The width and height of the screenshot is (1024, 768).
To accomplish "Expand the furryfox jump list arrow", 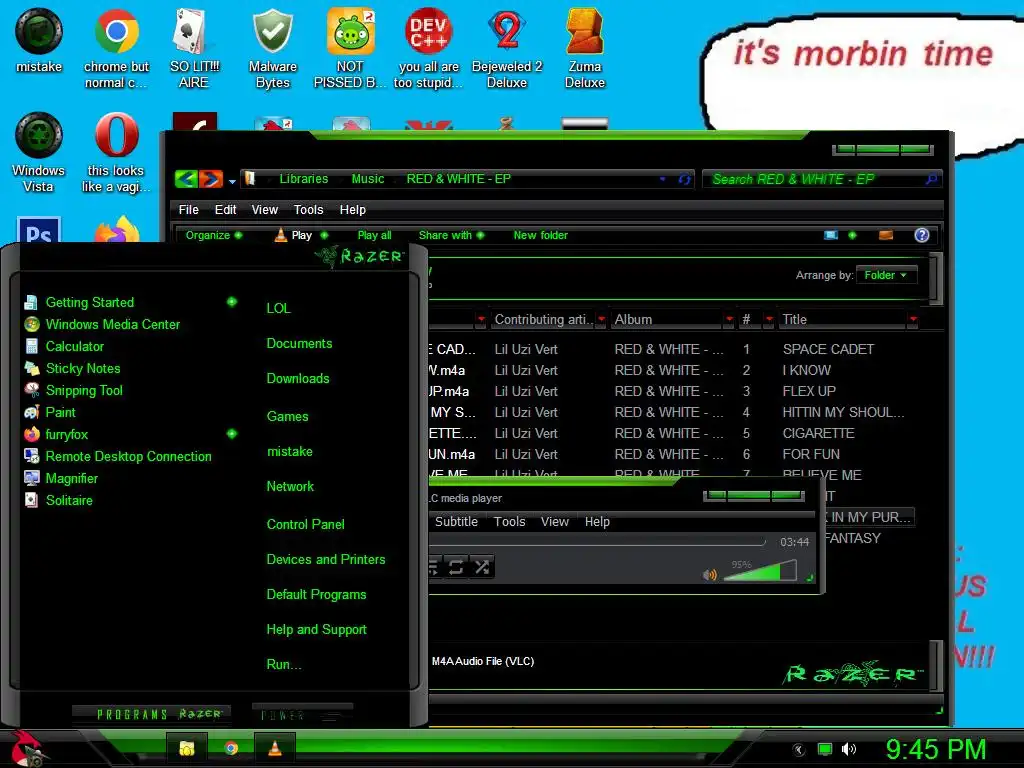I will [231, 434].
